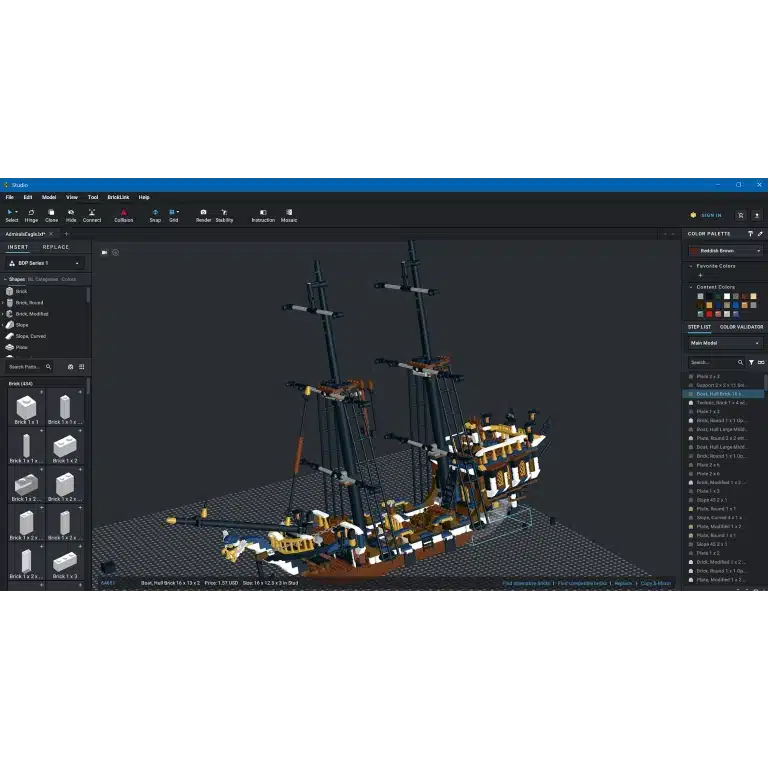Click the Hide tool

[x=71, y=216]
